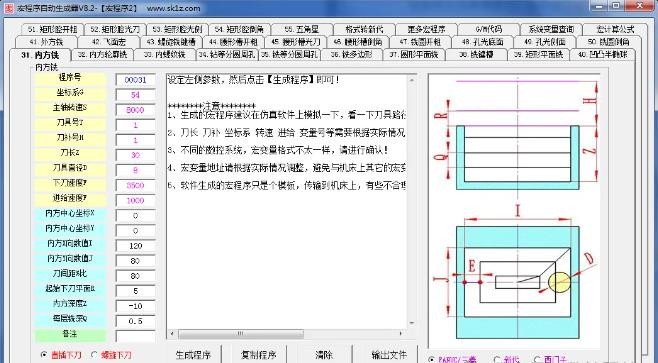Switch to tab 47. 铣圆开粗
The width and height of the screenshot is (658, 363).
tap(420, 42)
